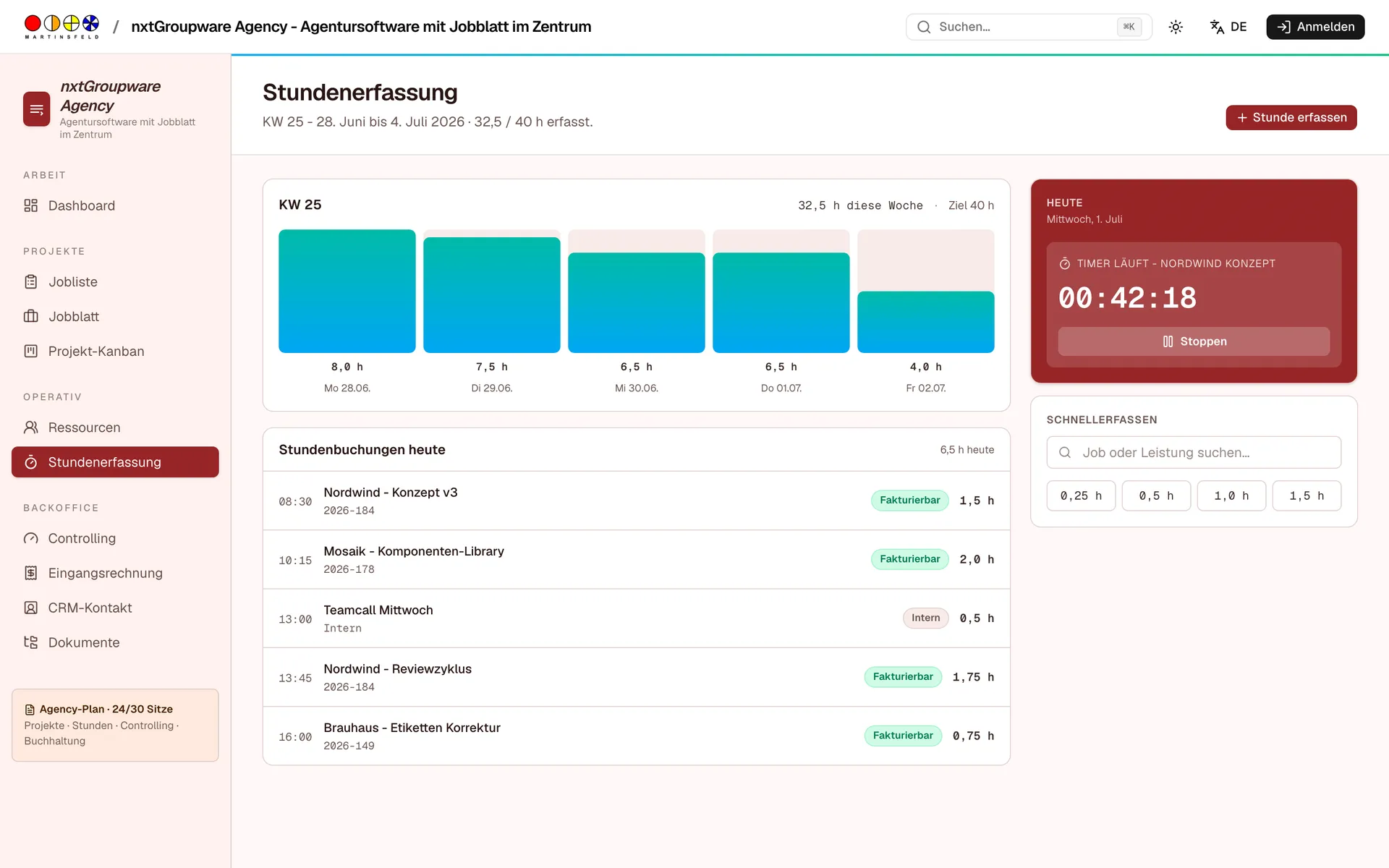
Task: Toggle the light/dark theme sun icon
Action: [1176, 27]
